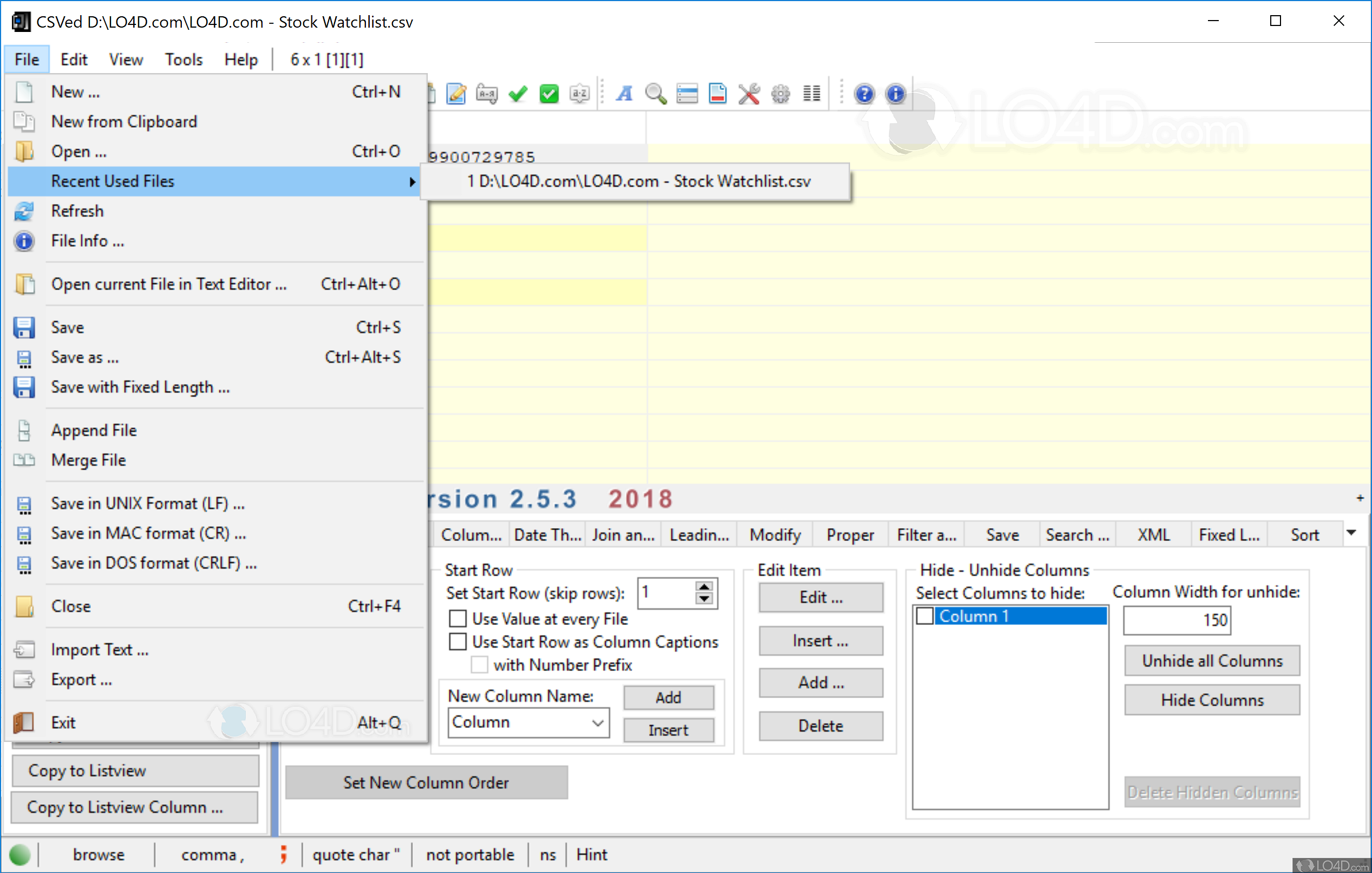Check Use Value at every File
The image size is (1372, 873).
coord(458,619)
